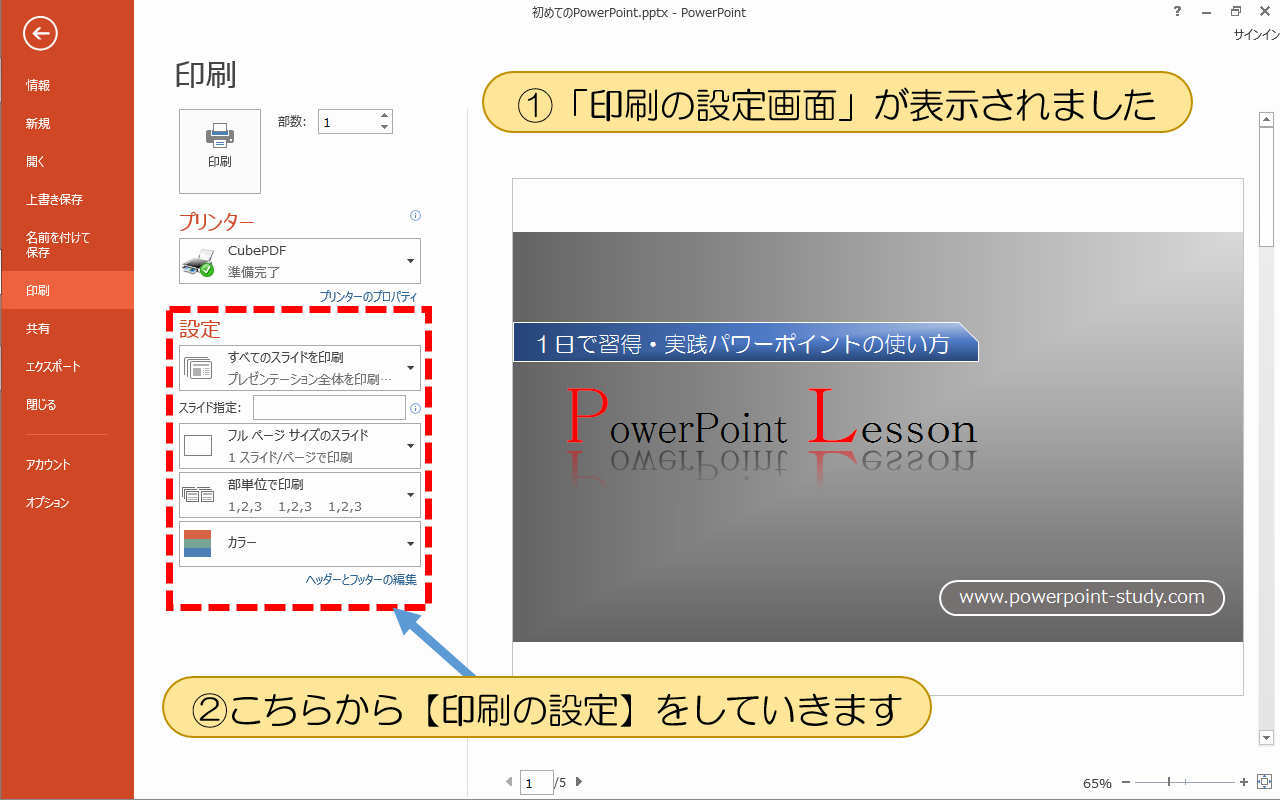Select 情報 in the backstage menu
Image resolution: width=1280 pixels, height=800 pixels.
coord(67,86)
